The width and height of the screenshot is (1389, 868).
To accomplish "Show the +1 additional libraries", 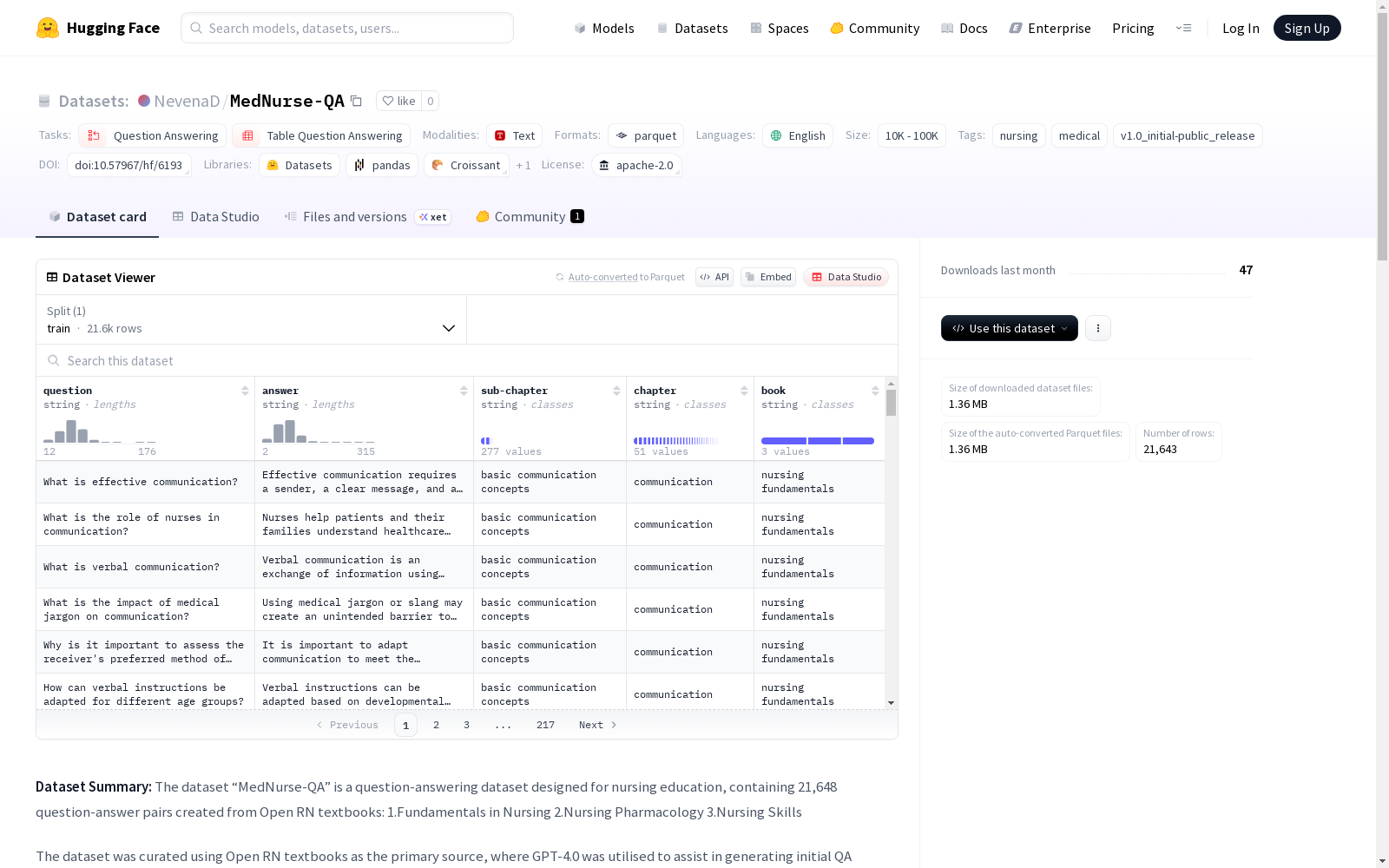I will 523,165.
